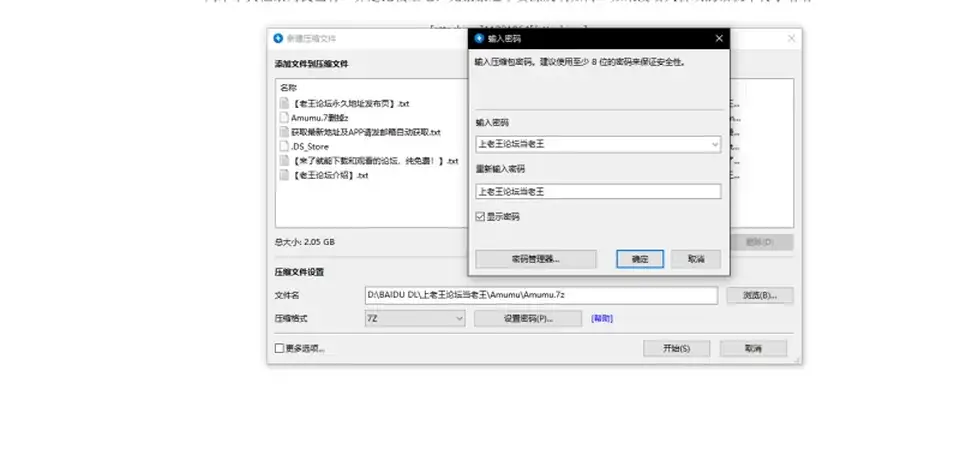Cancel the password dialog with 取消

click(x=696, y=258)
